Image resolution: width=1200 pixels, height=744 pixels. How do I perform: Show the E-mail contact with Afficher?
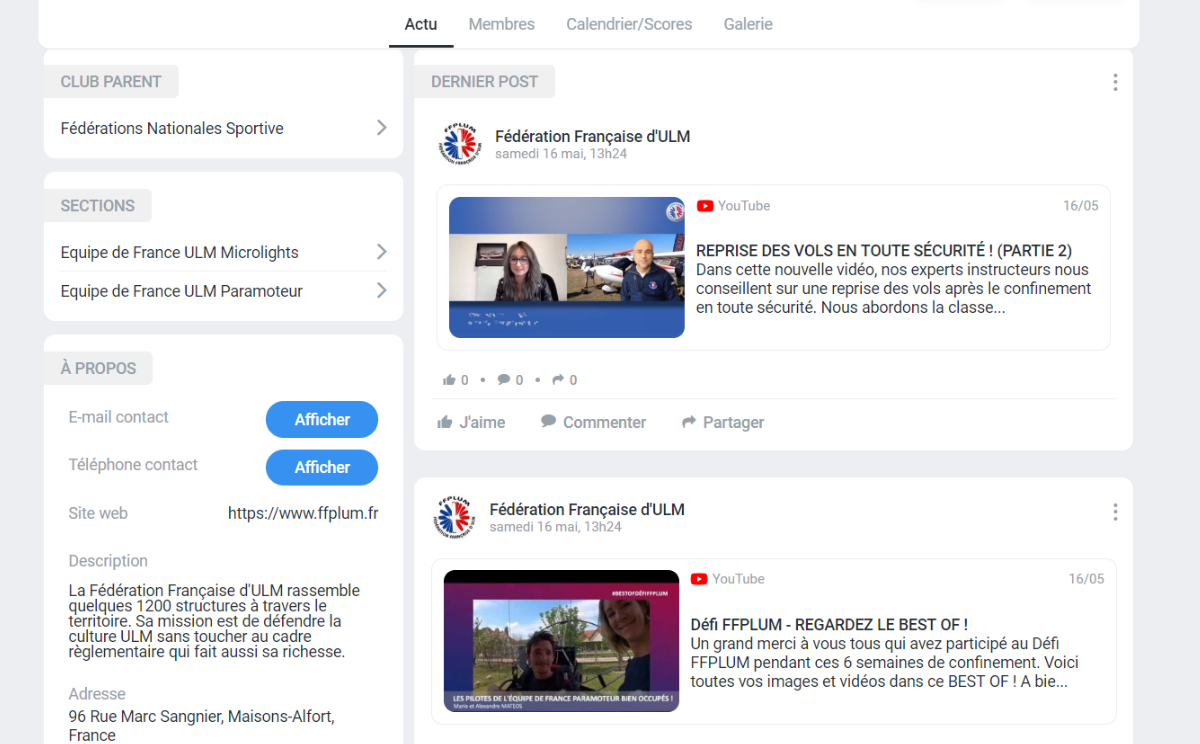coord(322,420)
